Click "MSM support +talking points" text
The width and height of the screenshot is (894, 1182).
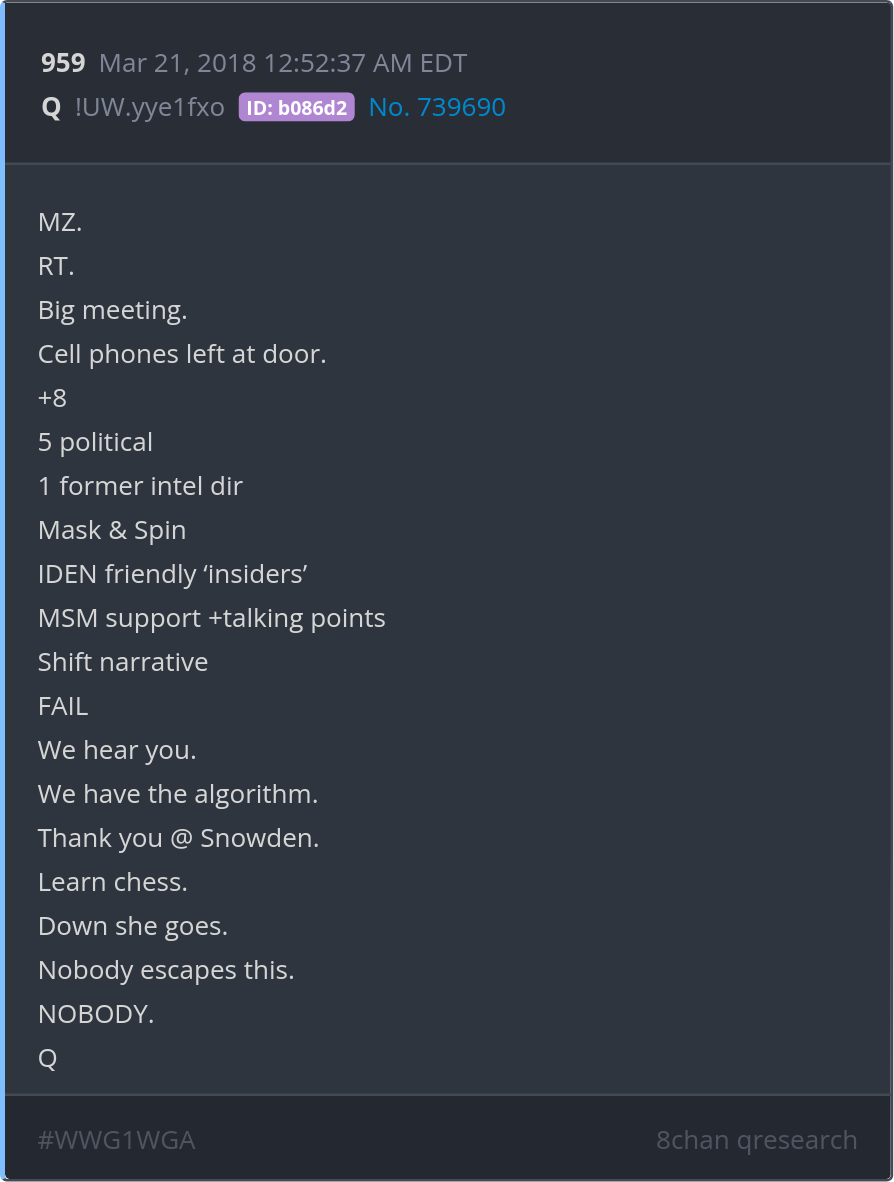click(211, 618)
